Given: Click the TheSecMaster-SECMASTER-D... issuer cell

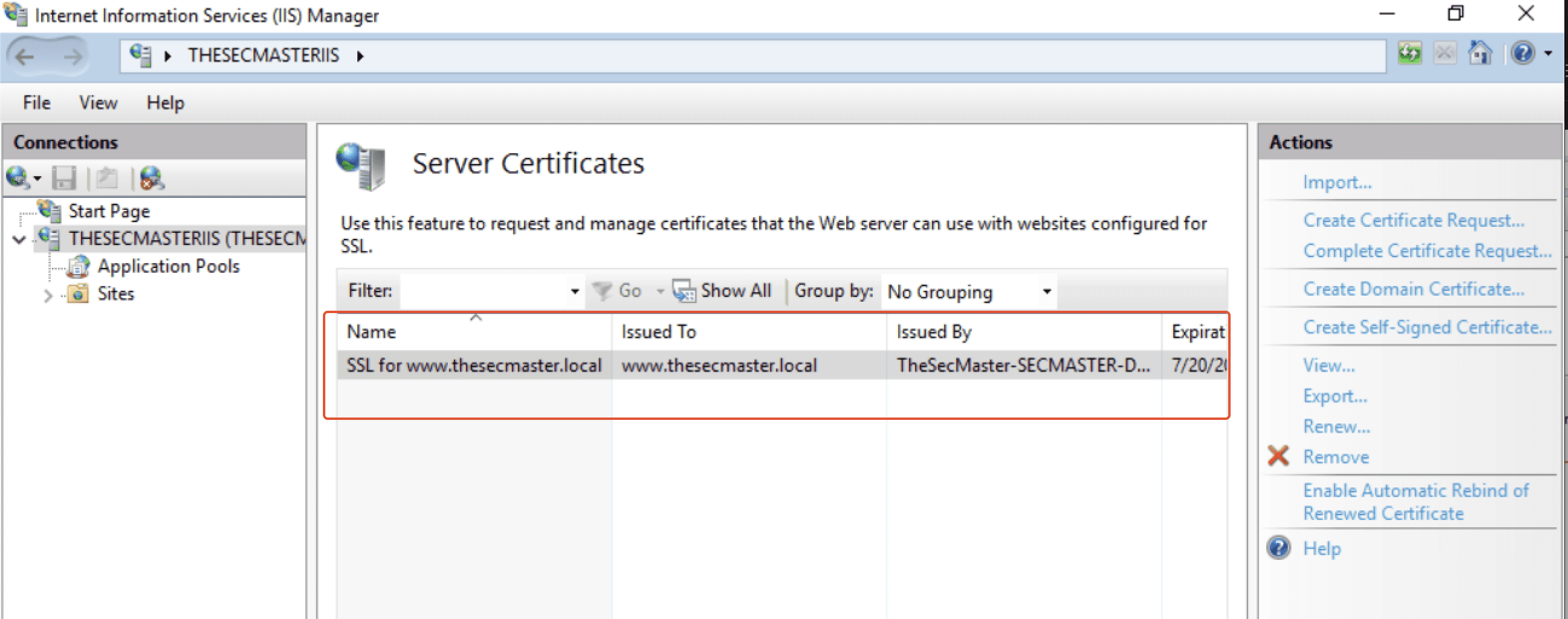Looking at the screenshot, I should (1023, 365).
